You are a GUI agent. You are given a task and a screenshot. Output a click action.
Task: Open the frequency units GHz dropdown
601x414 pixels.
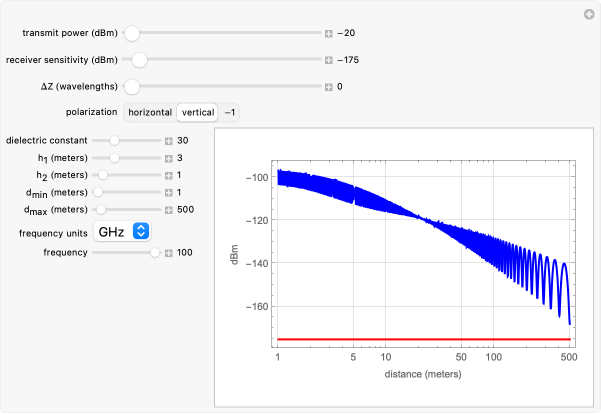pyautogui.click(x=122, y=232)
